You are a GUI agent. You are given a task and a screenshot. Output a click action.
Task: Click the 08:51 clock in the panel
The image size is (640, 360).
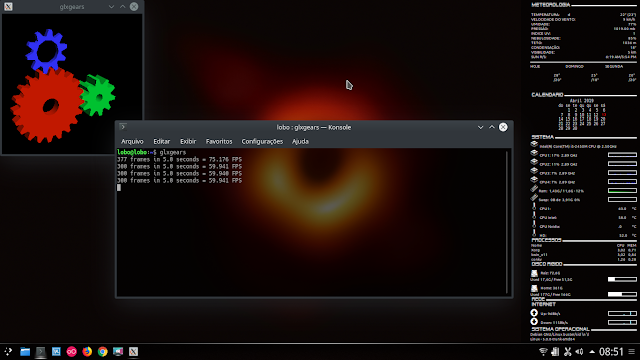click(611, 351)
